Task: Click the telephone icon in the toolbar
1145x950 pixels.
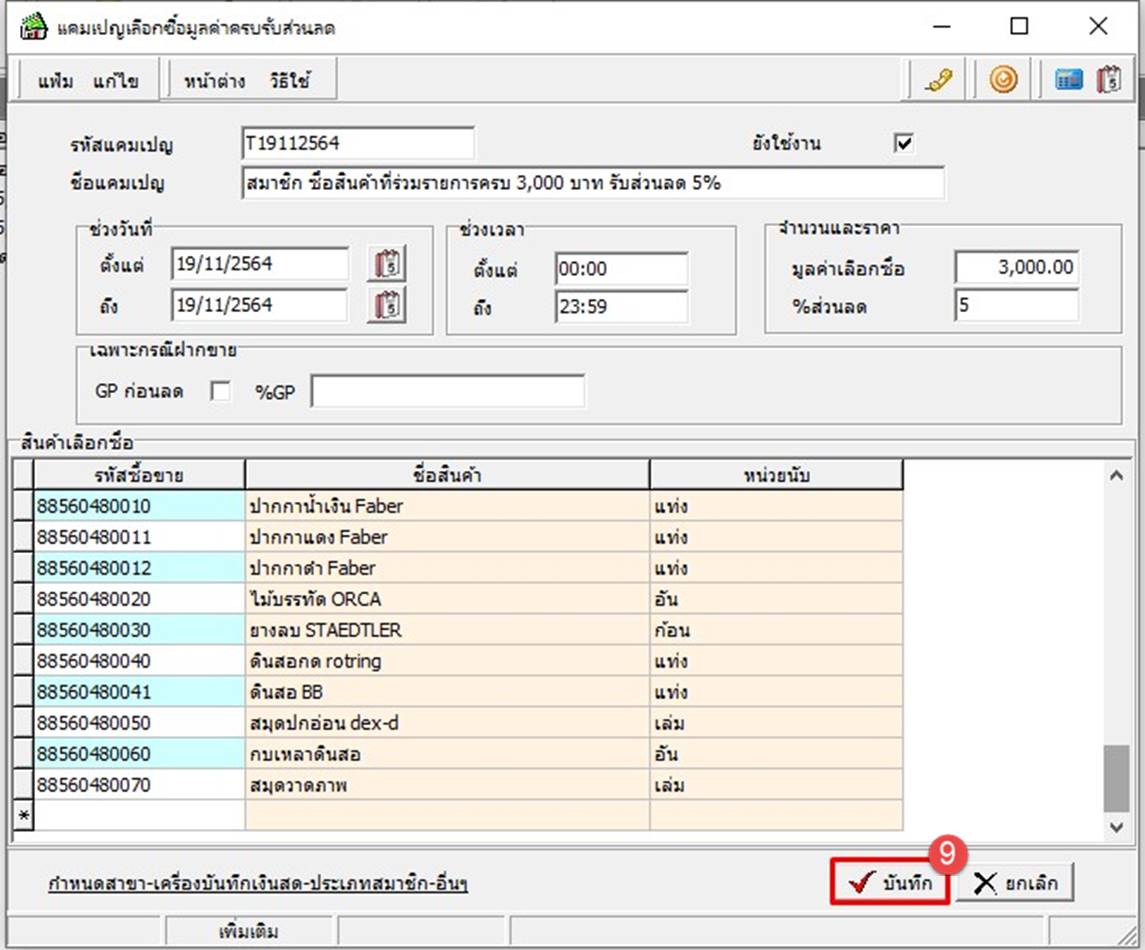Action: (938, 81)
